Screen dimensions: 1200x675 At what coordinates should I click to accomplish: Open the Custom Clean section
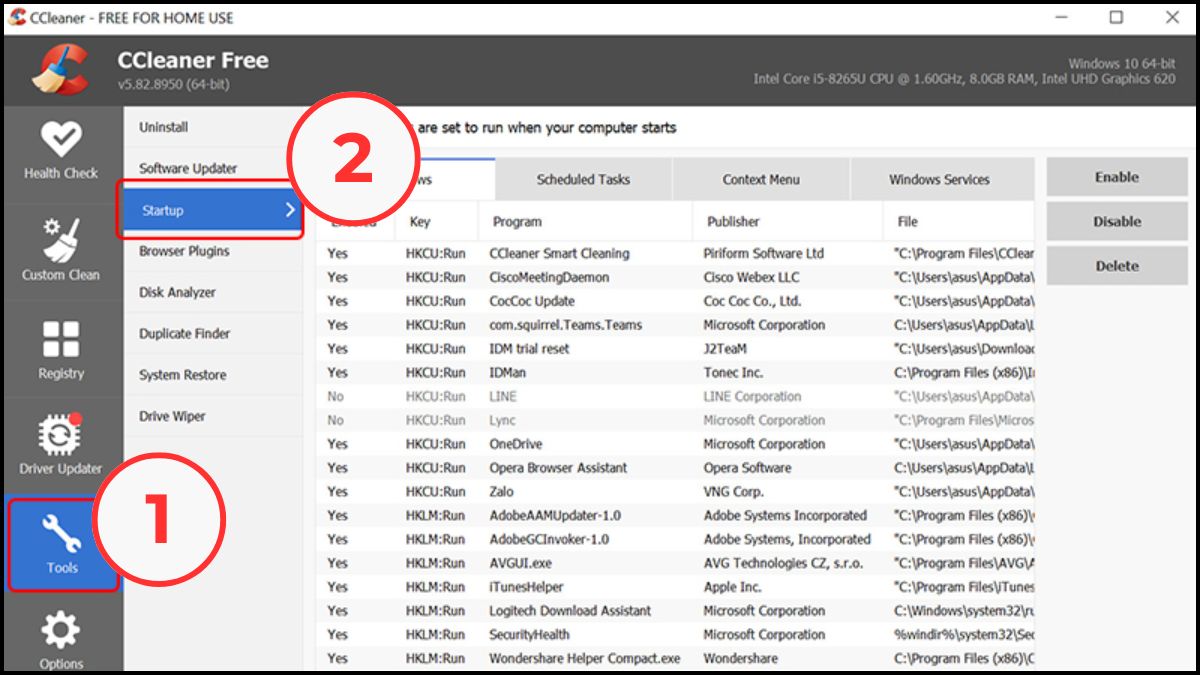click(61, 250)
